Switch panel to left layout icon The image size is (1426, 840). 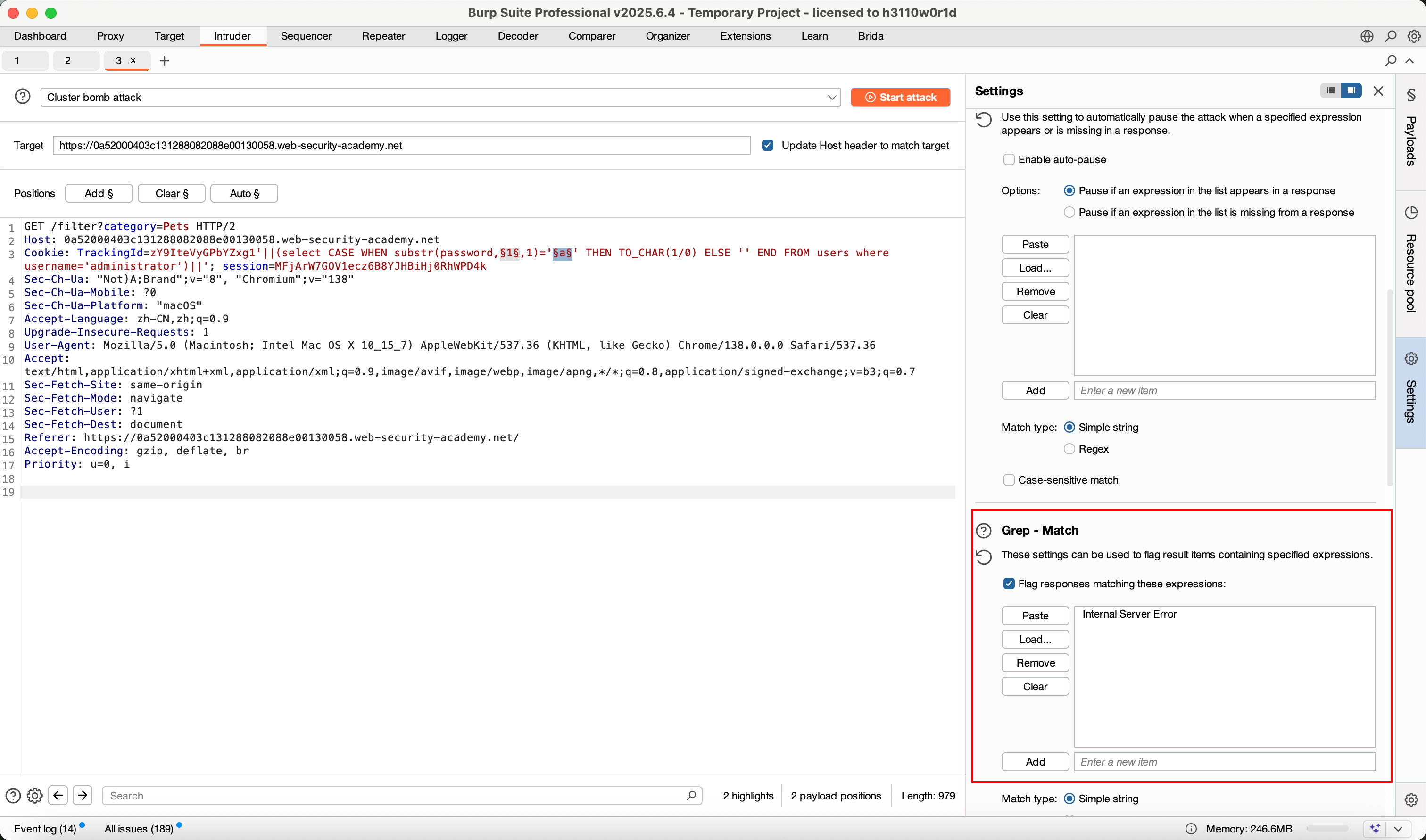click(1331, 91)
